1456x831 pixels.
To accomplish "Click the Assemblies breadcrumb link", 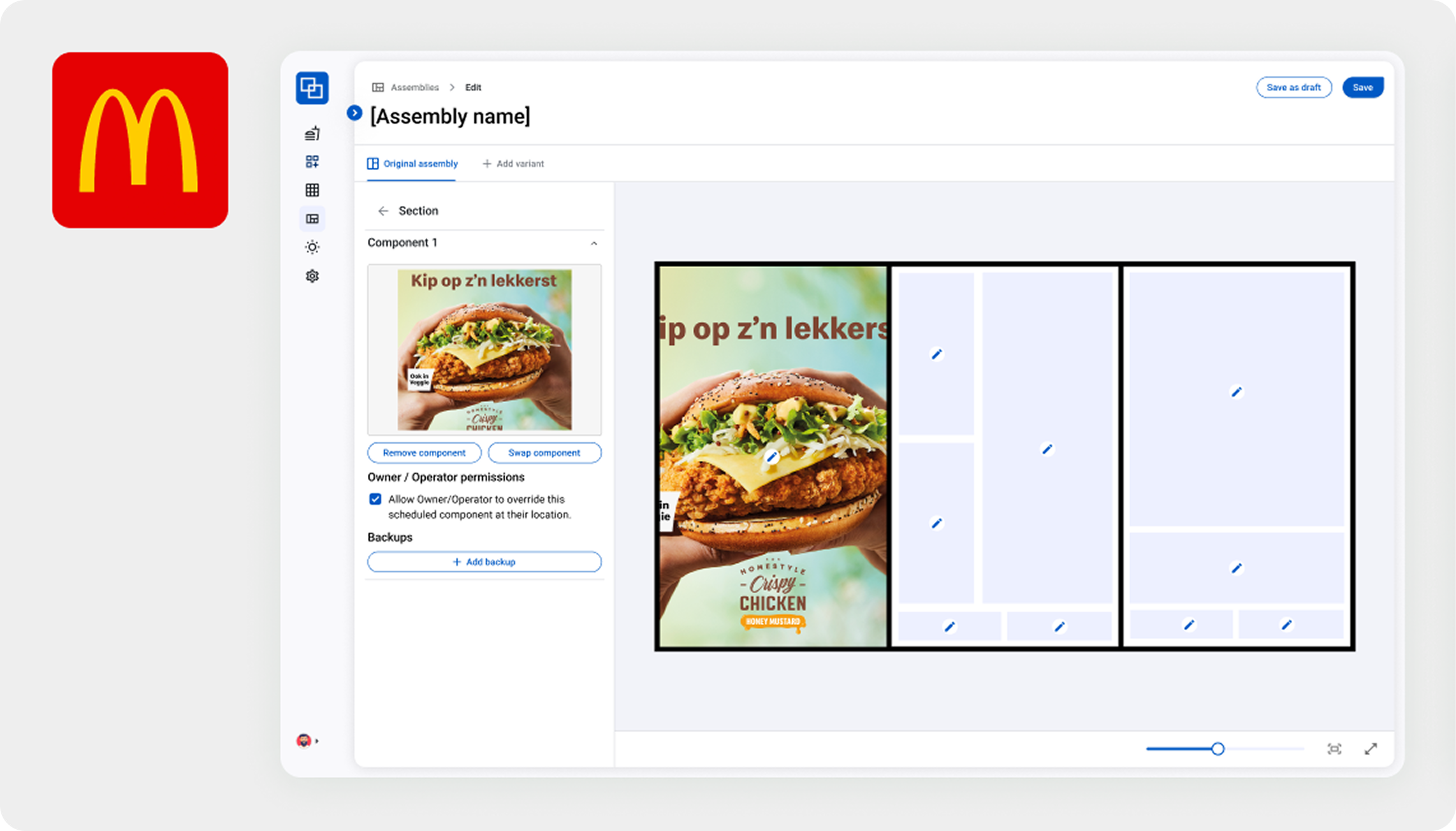I will click(x=414, y=87).
